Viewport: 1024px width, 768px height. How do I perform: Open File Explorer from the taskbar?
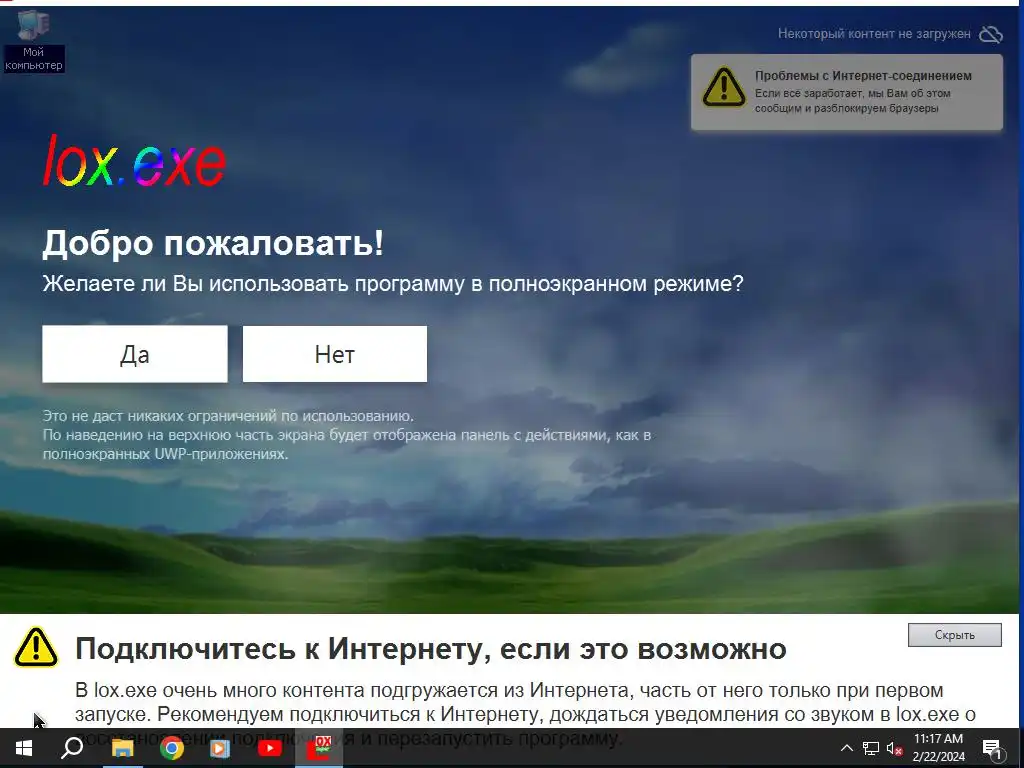pos(122,748)
